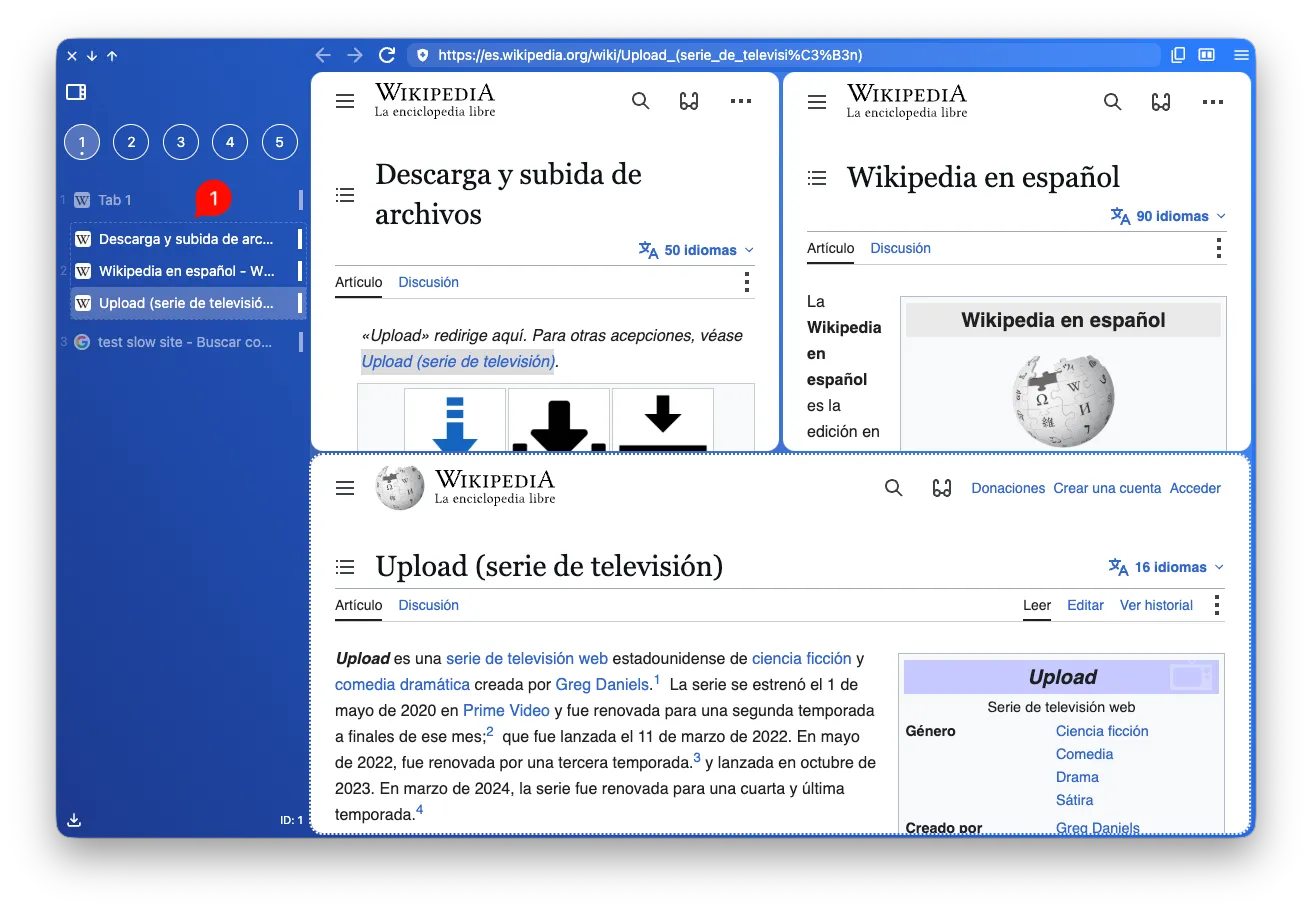Image resolution: width=1312 pixels, height=912 pixels.
Task: Click the shield icon in the address bar
Action: [422, 55]
